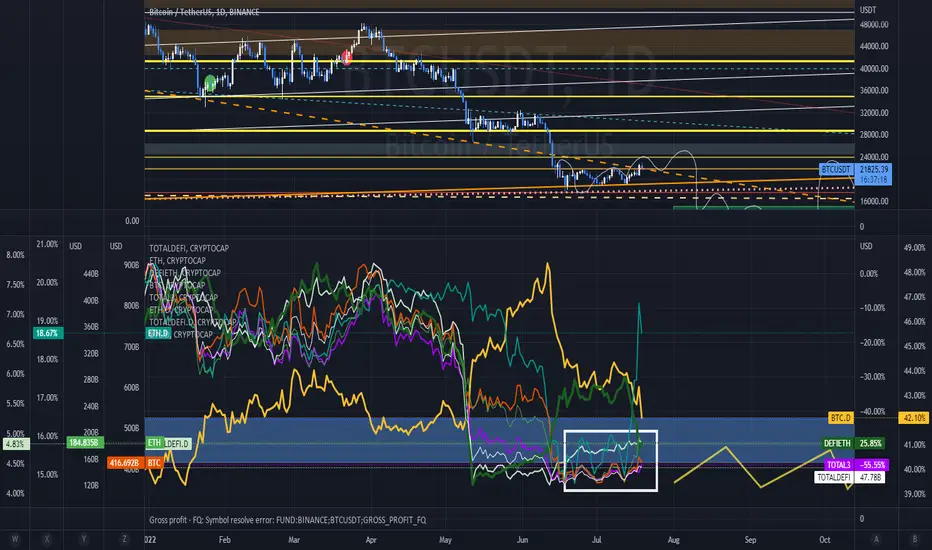This screenshot has width=932, height=550.
Task: Click 16000.00 on the price scale
Action: coord(874,202)
